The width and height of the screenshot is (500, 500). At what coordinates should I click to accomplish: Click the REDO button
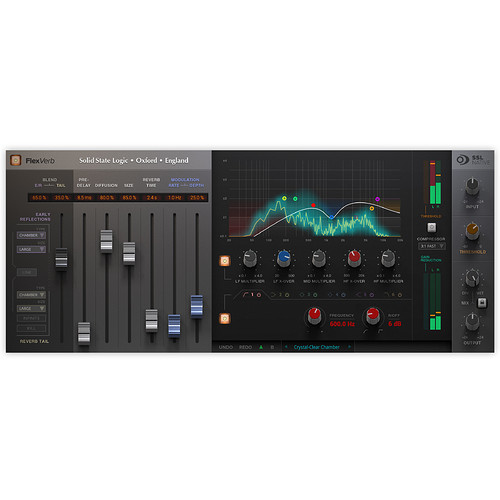coord(245,347)
